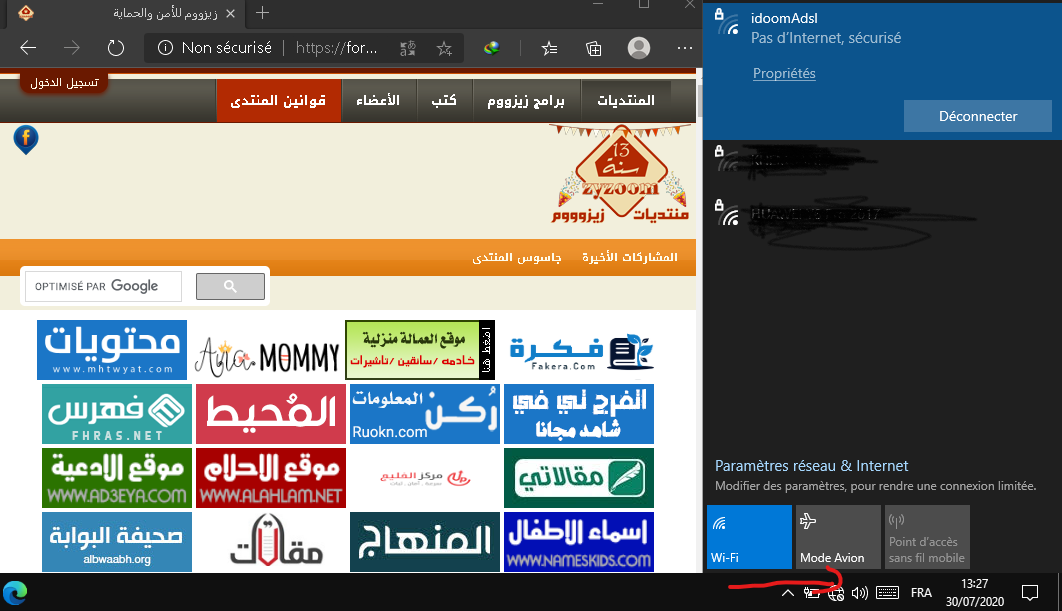This screenshot has height=611, width=1062.
Task: Open the volume speaker tray icon
Action: point(860,593)
